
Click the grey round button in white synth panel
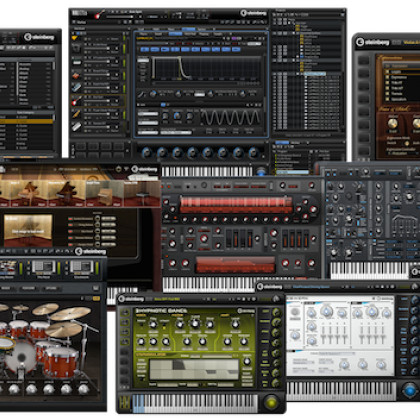[295, 313]
